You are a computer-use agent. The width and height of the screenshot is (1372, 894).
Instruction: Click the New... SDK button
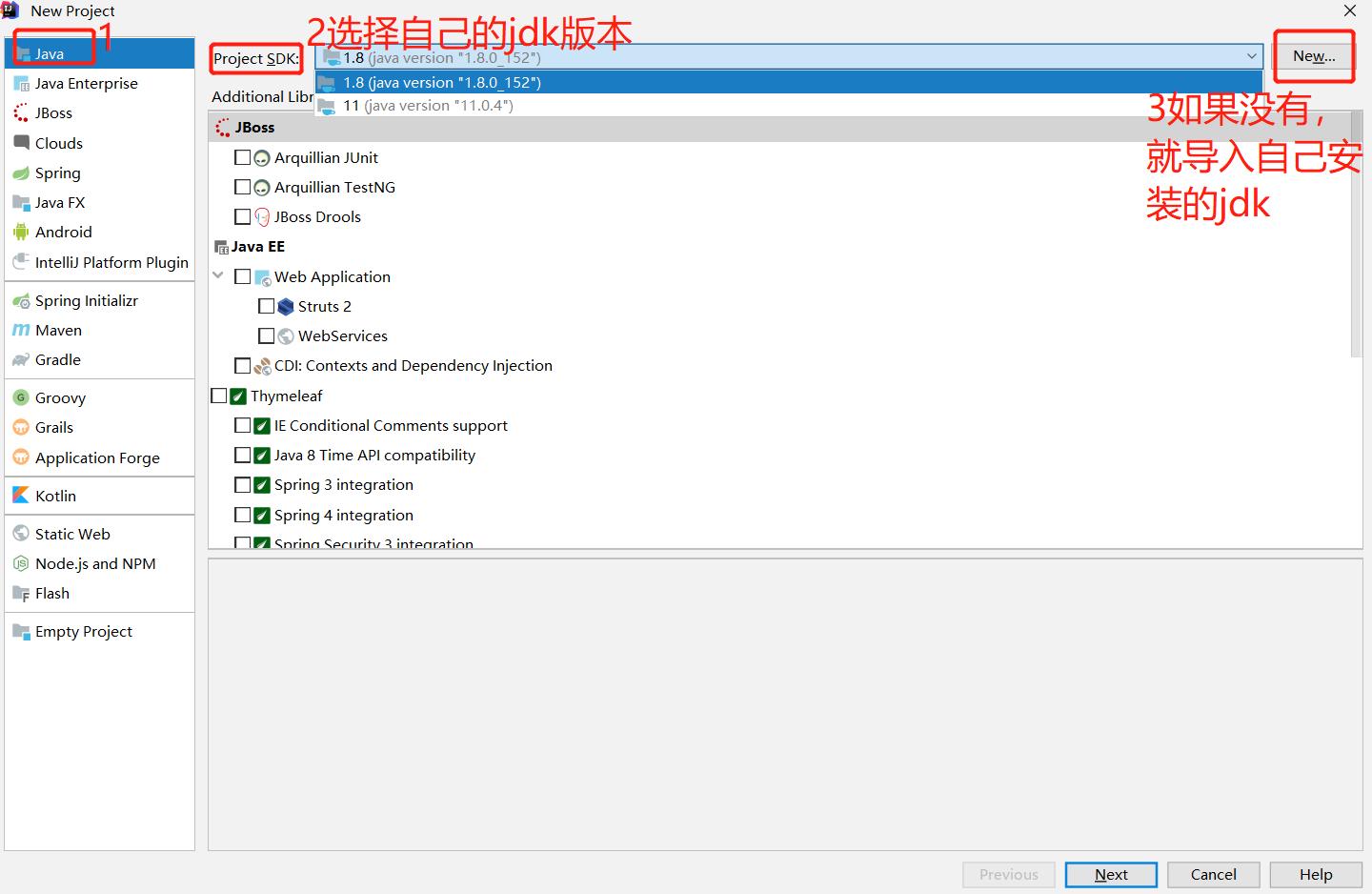[x=1314, y=56]
